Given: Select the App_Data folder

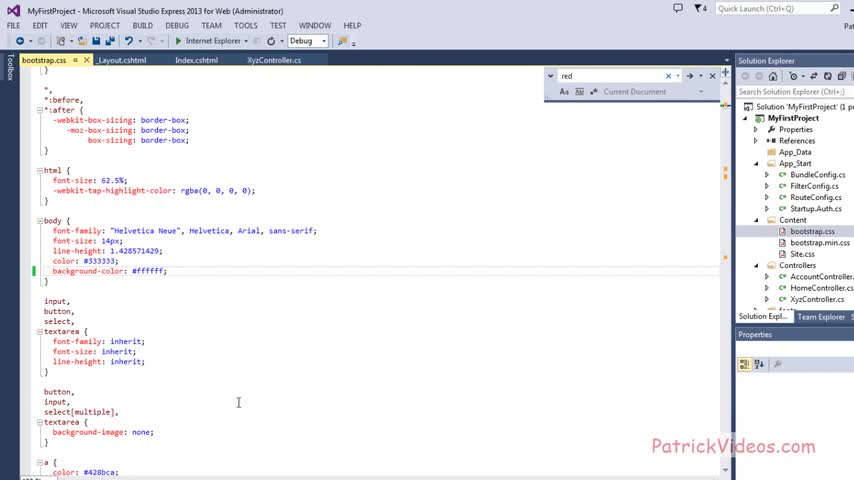Looking at the screenshot, I should [x=795, y=152].
